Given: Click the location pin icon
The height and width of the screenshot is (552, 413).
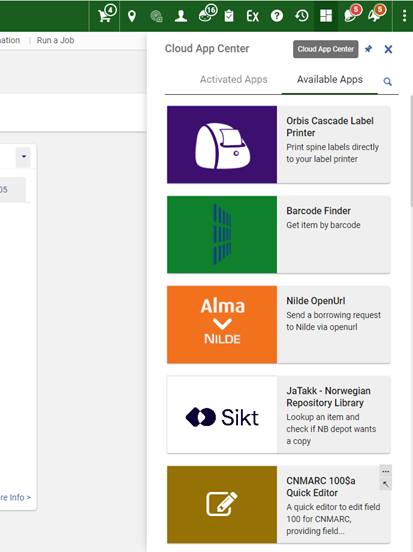Looking at the screenshot, I should (132, 16).
